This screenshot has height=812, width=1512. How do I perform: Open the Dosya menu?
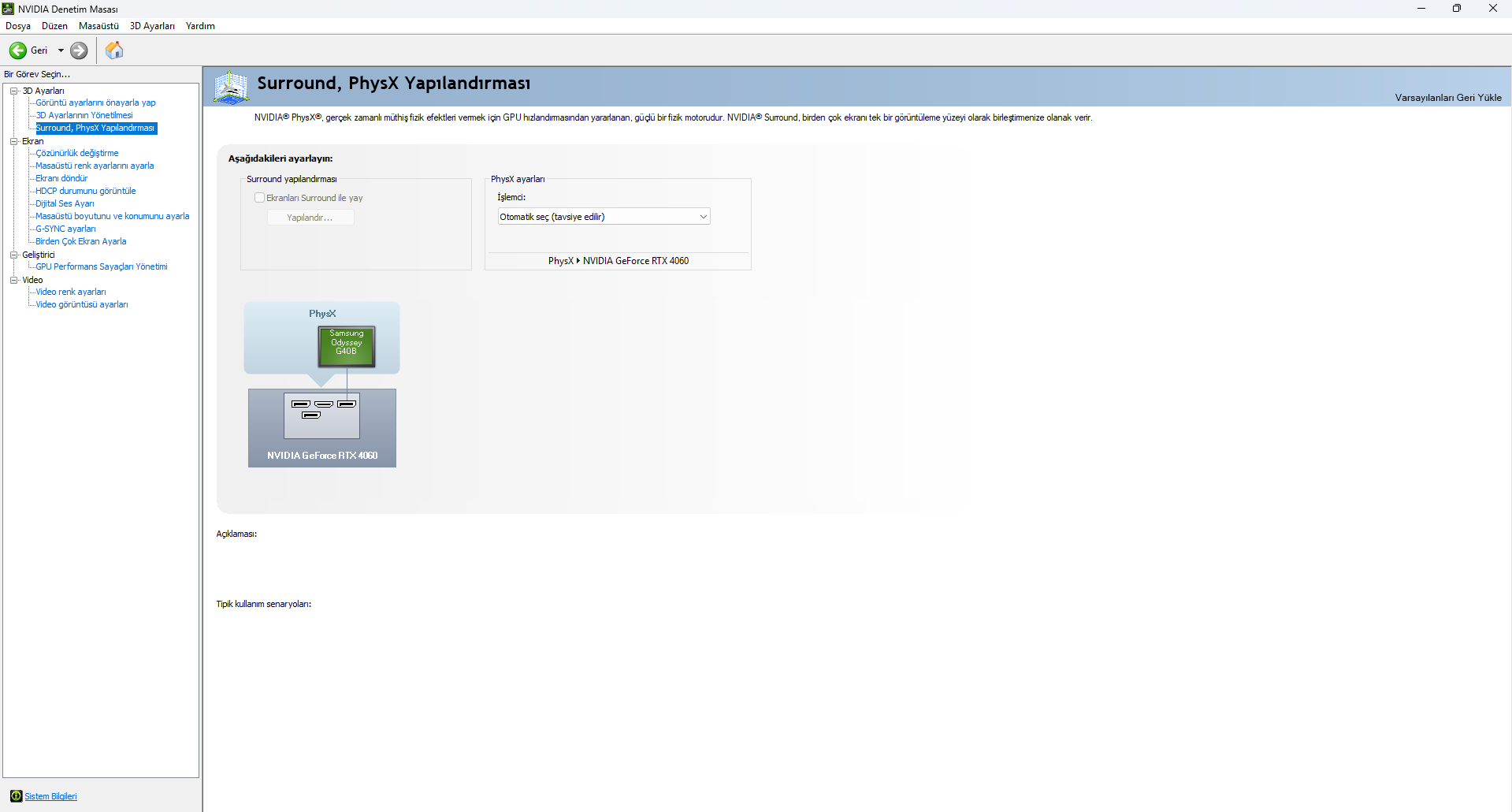(18, 26)
